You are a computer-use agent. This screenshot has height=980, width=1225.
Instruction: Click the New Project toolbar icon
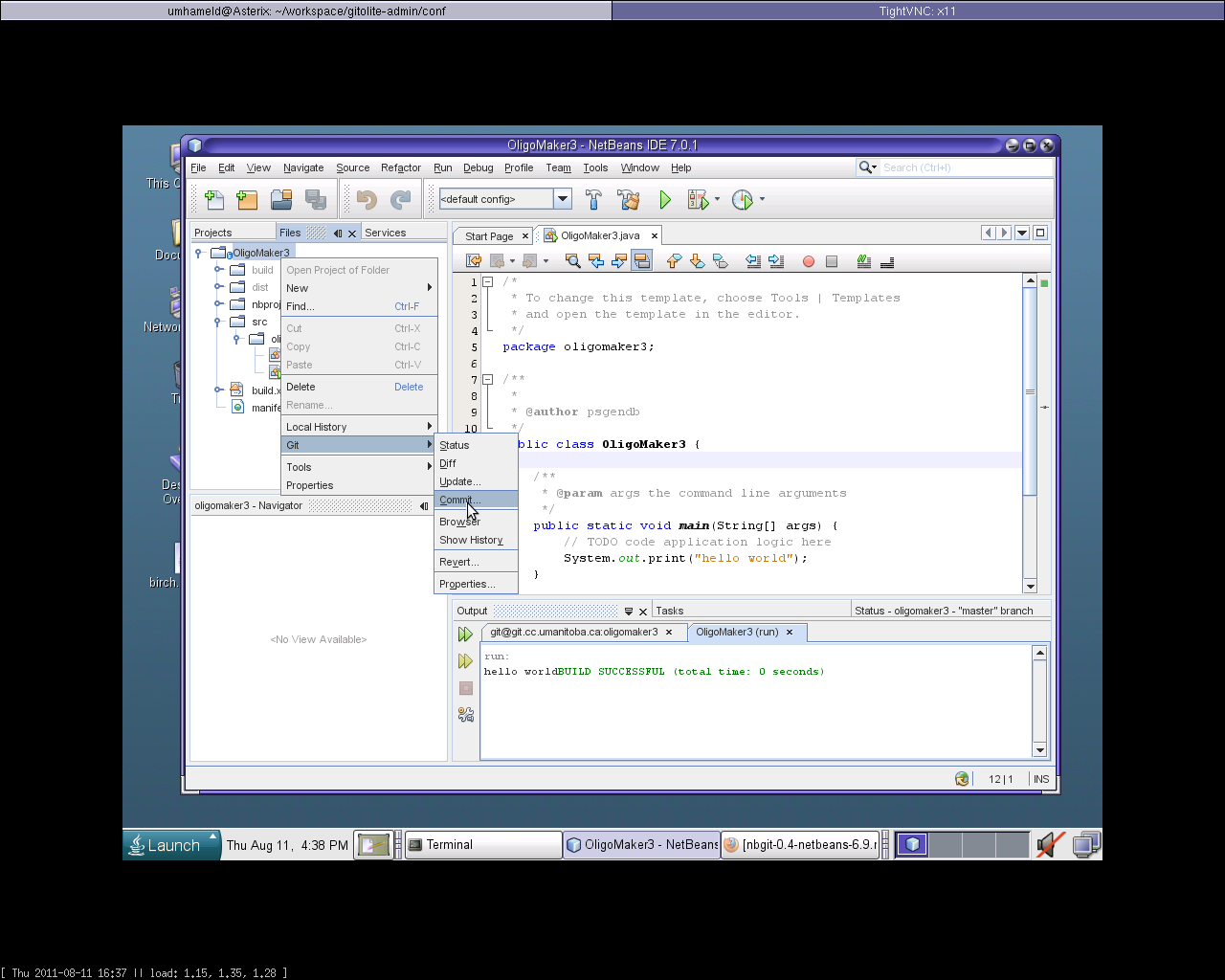pyautogui.click(x=247, y=199)
